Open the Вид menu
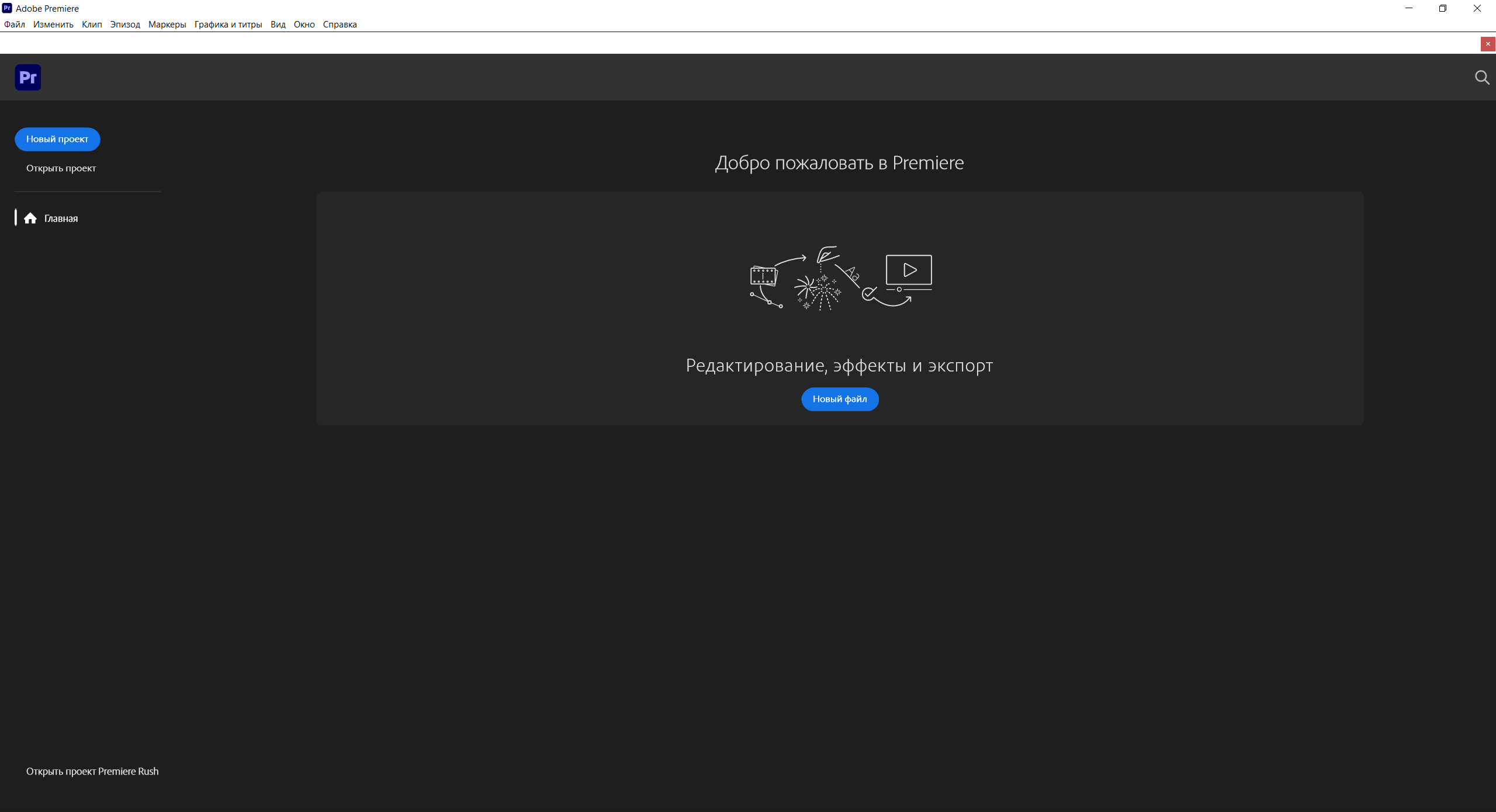This screenshot has width=1496, height=812. point(278,25)
